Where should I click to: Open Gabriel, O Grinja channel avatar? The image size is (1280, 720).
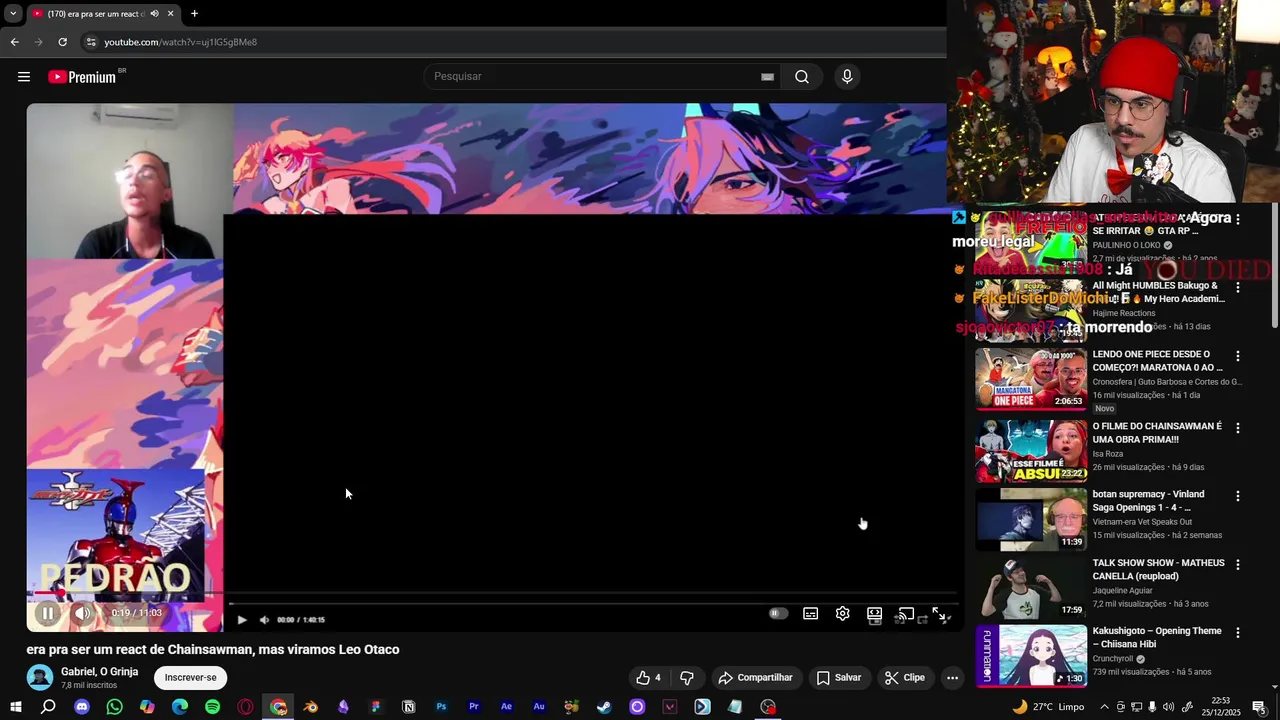(40, 677)
